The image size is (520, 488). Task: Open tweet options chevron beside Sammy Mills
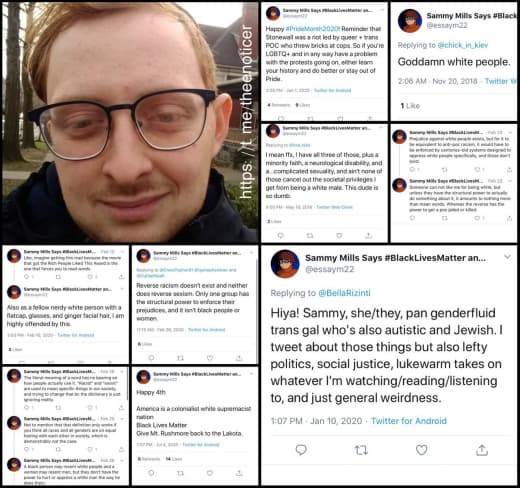(x=507, y=257)
